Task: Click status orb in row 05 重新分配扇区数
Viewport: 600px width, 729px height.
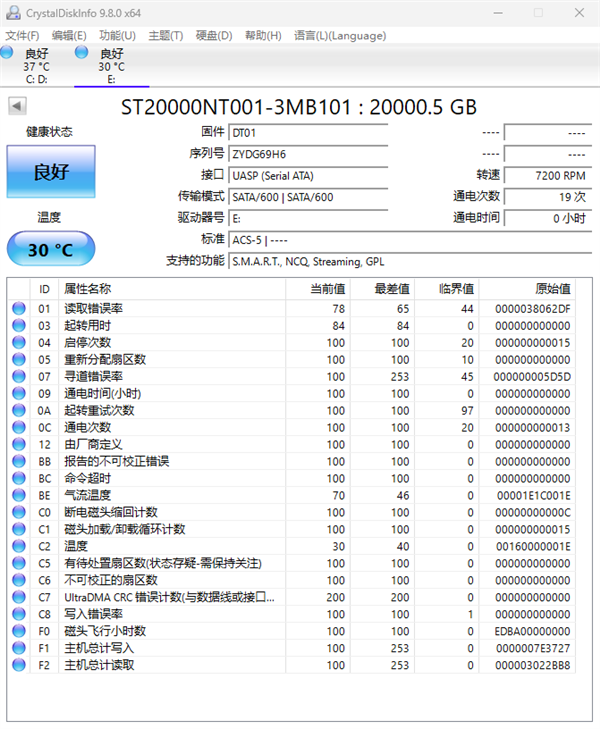Action: 19,359
